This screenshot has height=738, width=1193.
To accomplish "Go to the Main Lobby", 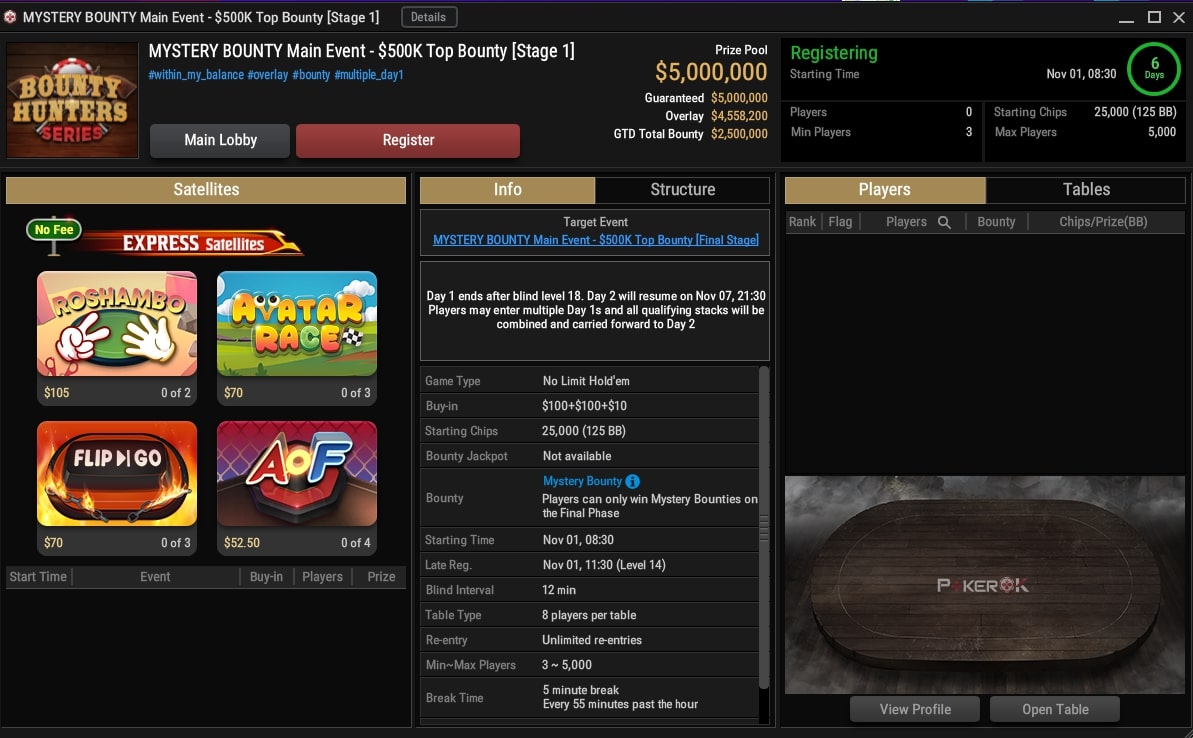I will [220, 141].
